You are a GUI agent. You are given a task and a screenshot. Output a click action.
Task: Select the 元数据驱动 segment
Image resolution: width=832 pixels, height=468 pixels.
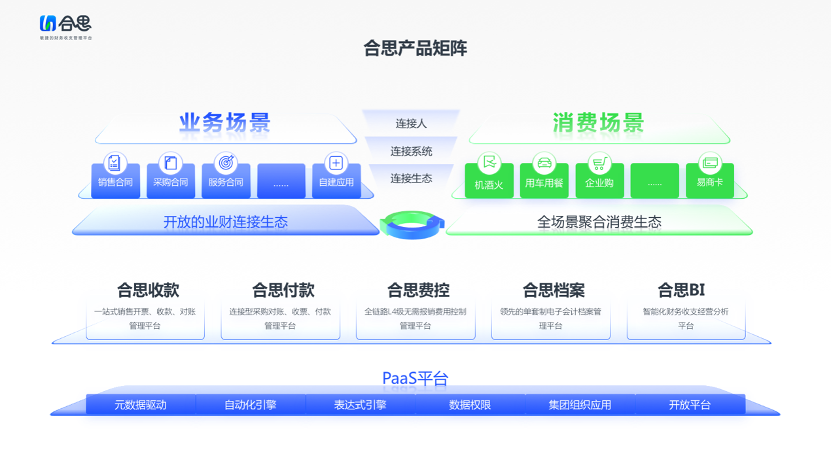tap(141, 405)
